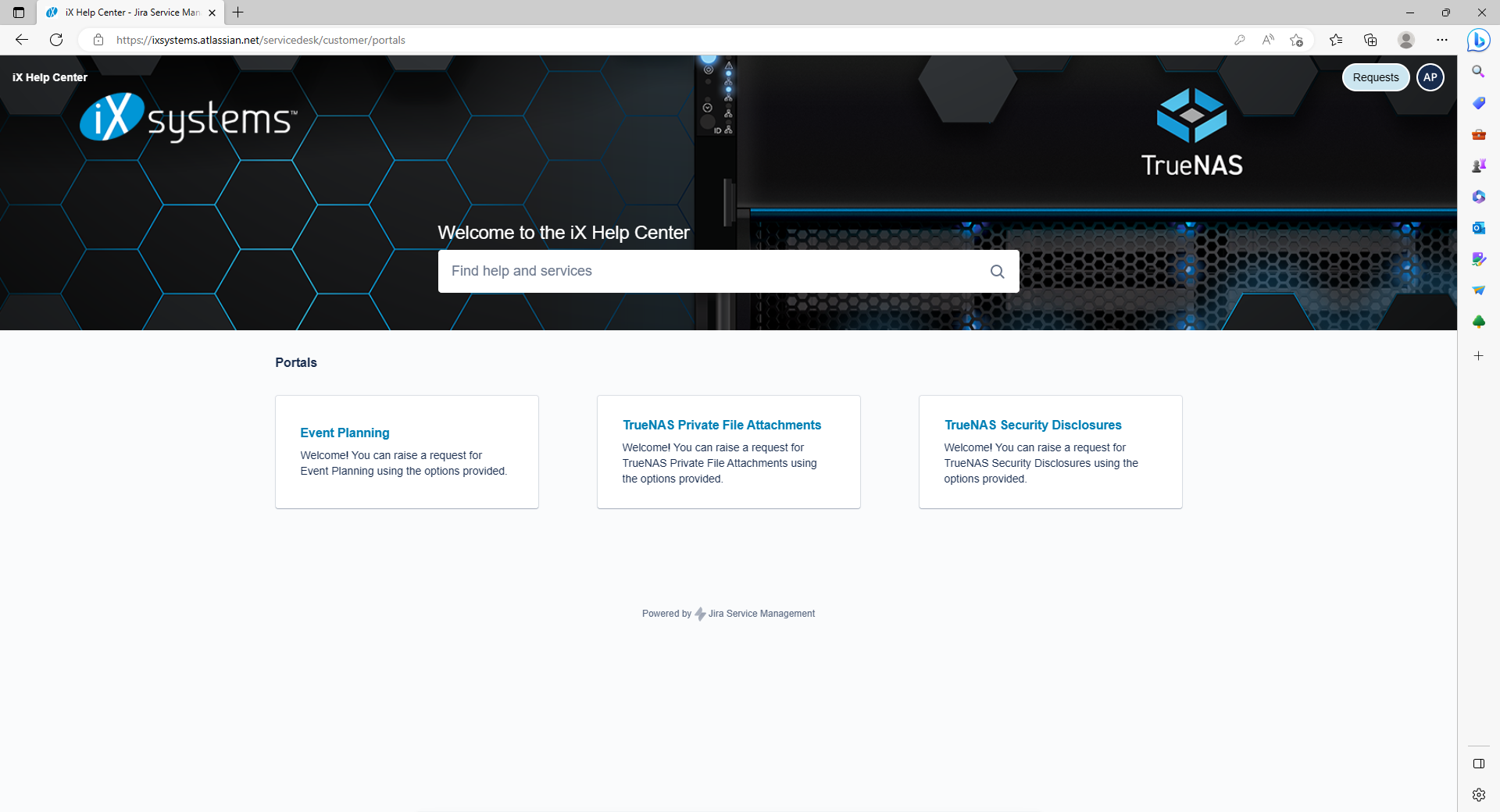
Task: Close the iX Help Center tab
Action: click(212, 12)
